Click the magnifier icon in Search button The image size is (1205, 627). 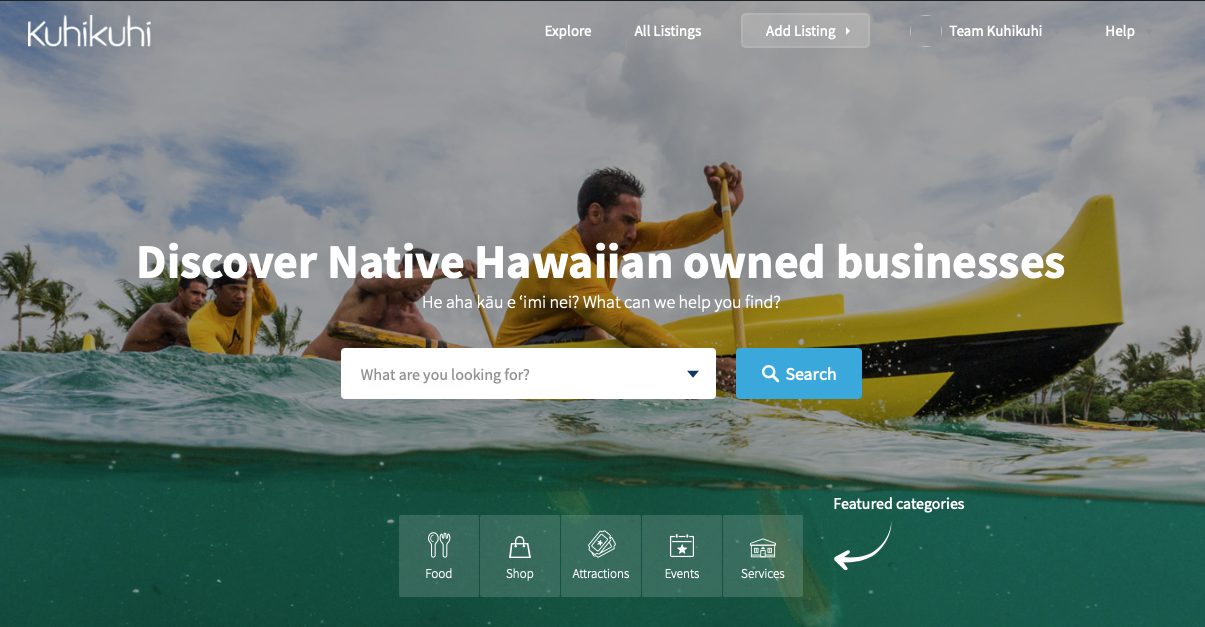(770, 374)
